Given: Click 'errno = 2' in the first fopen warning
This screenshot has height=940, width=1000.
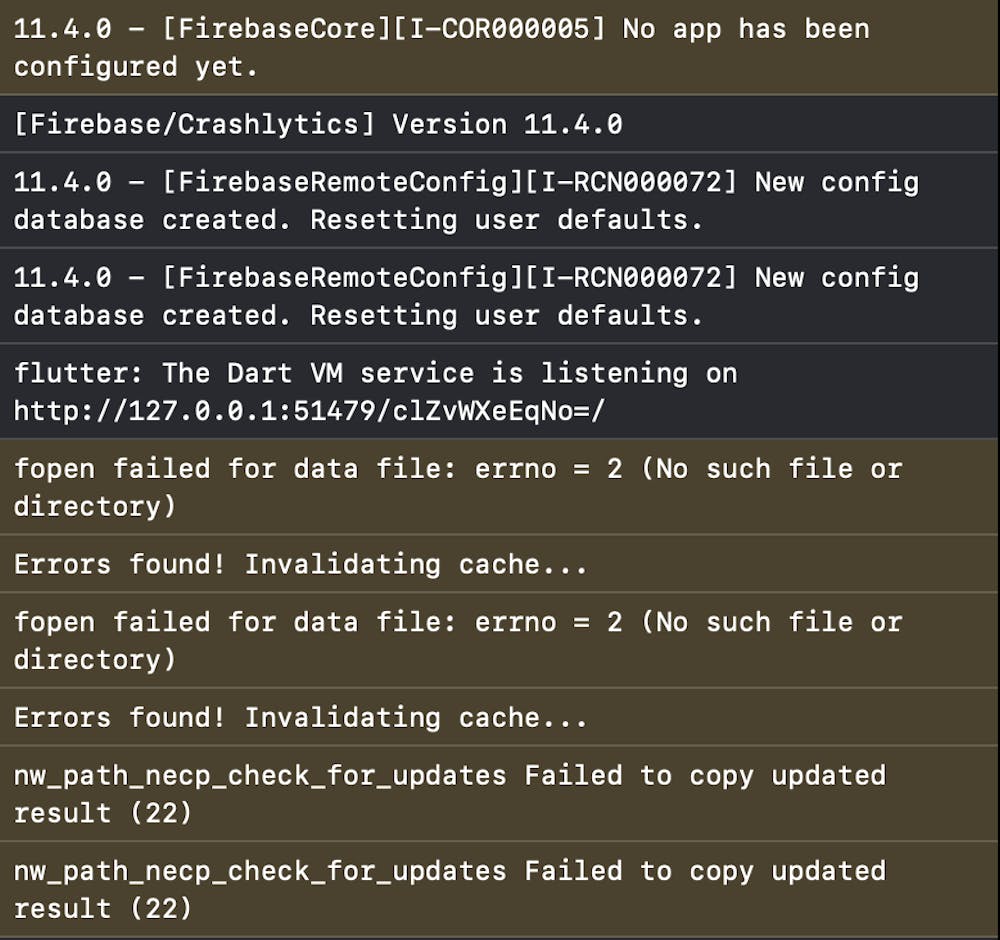Looking at the screenshot, I should click(548, 468).
